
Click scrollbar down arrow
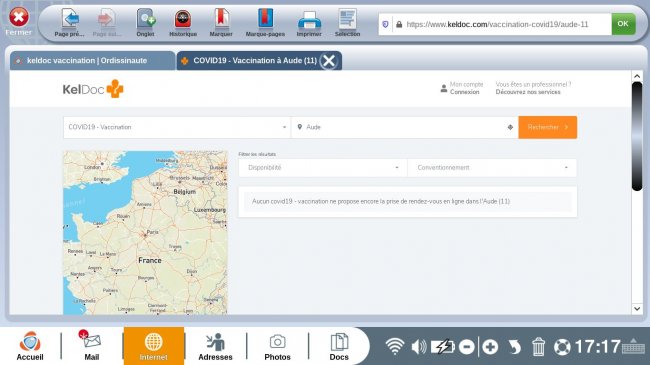[637, 309]
